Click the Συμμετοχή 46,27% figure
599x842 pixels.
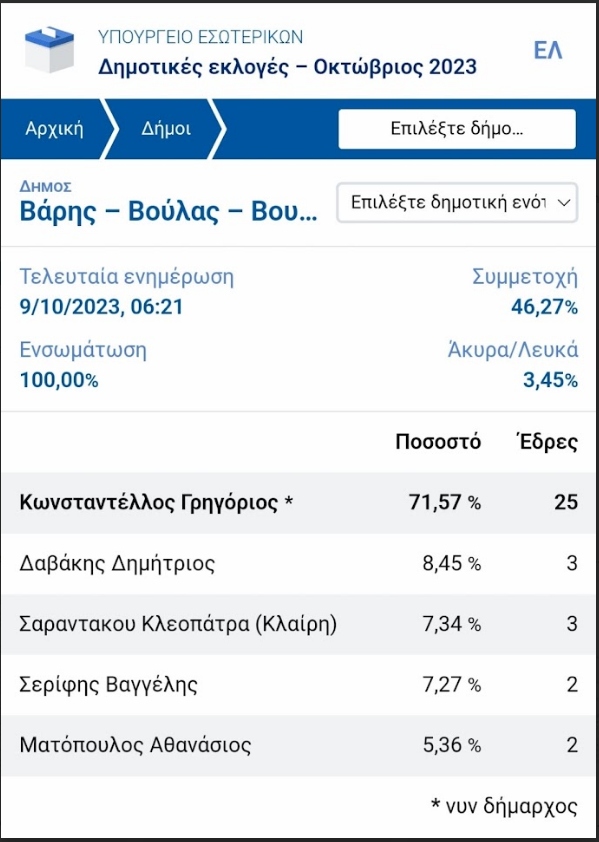[544, 307]
